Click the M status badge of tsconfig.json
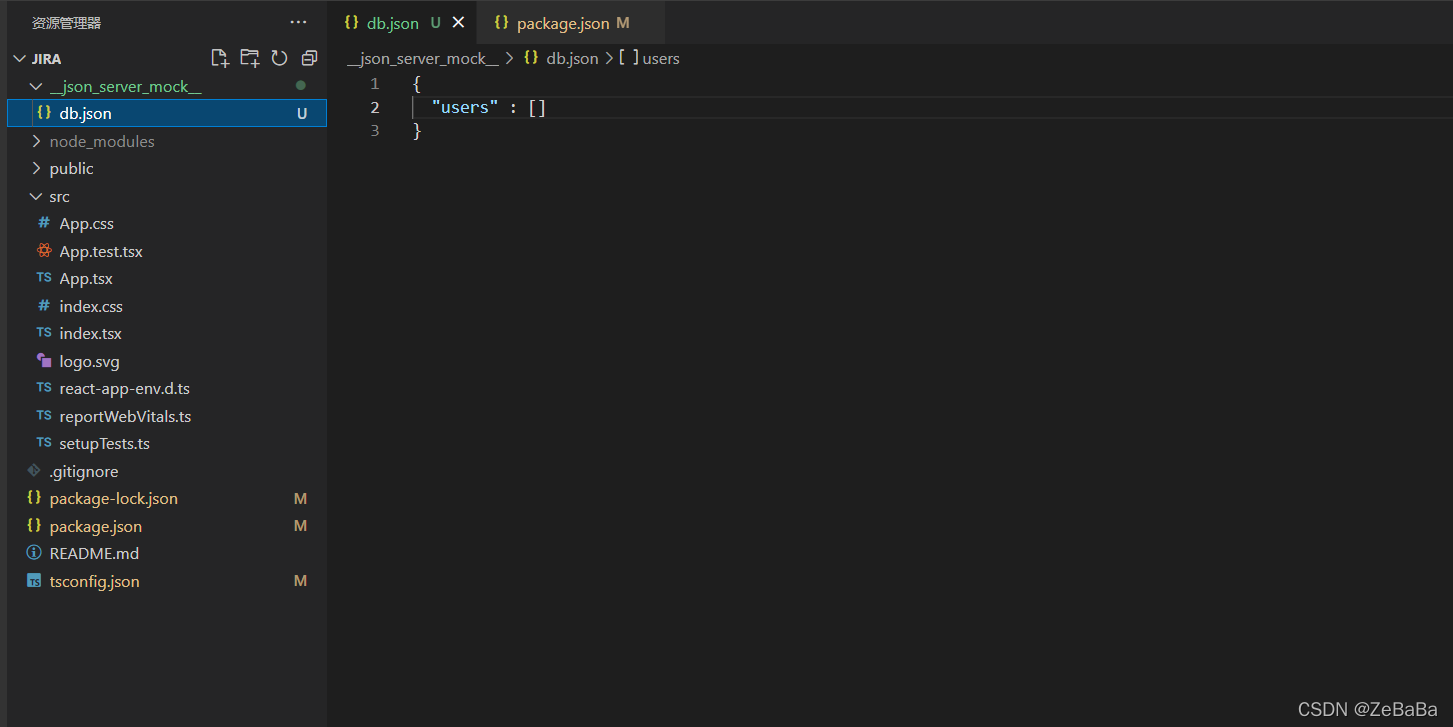This screenshot has height=727, width=1453. [x=300, y=581]
